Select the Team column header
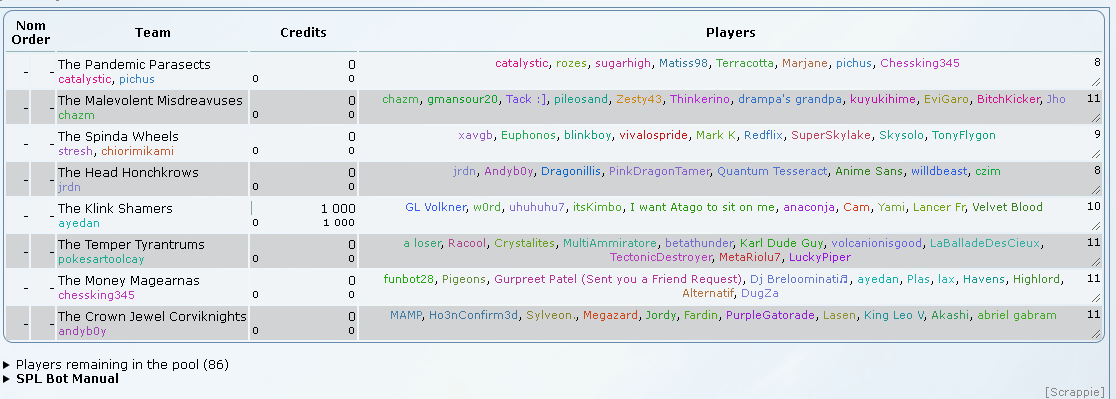Screen dimensions: 1116x399 click(x=152, y=33)
